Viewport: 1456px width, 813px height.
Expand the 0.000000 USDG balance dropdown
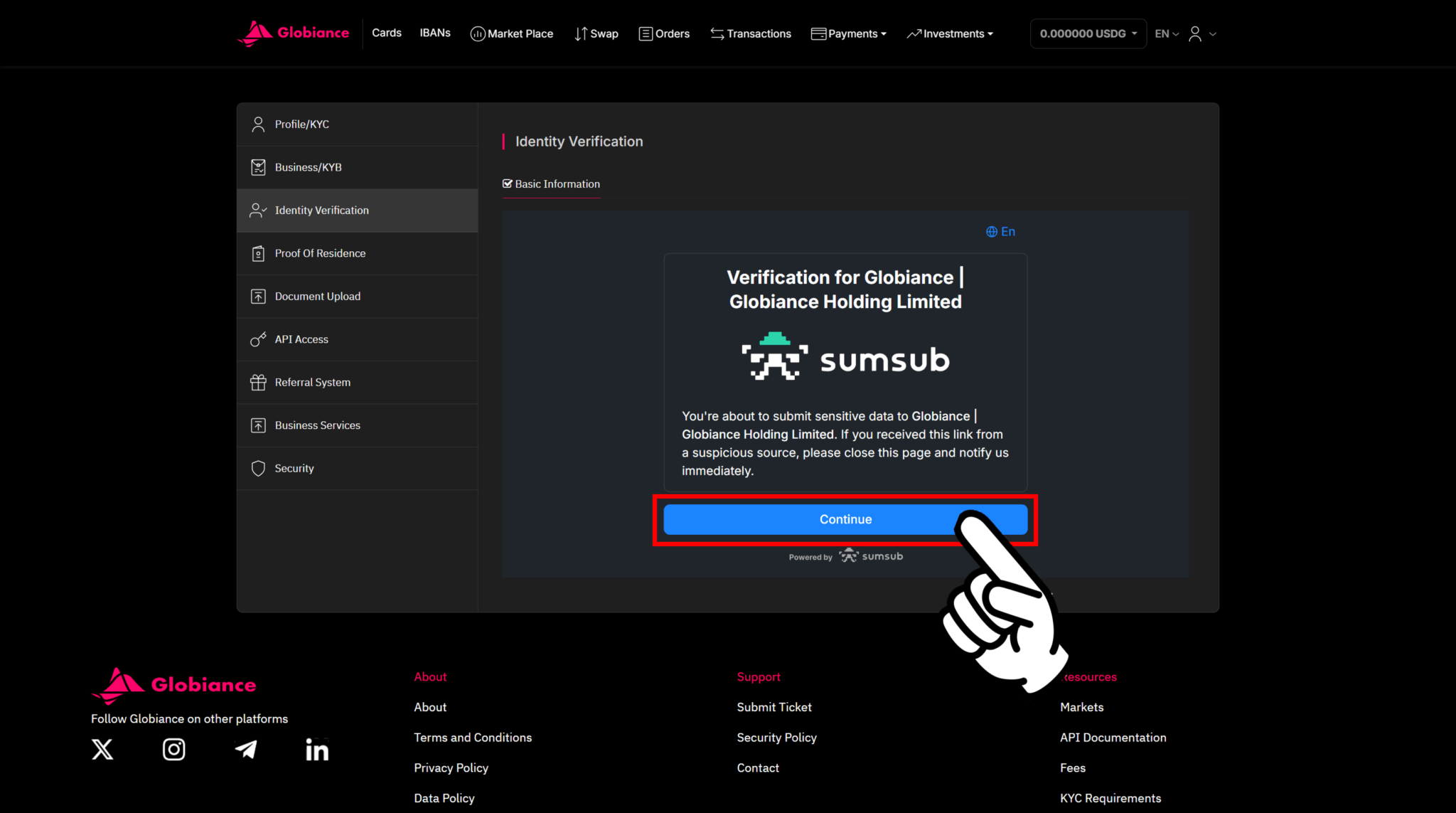click(1088, 33)
